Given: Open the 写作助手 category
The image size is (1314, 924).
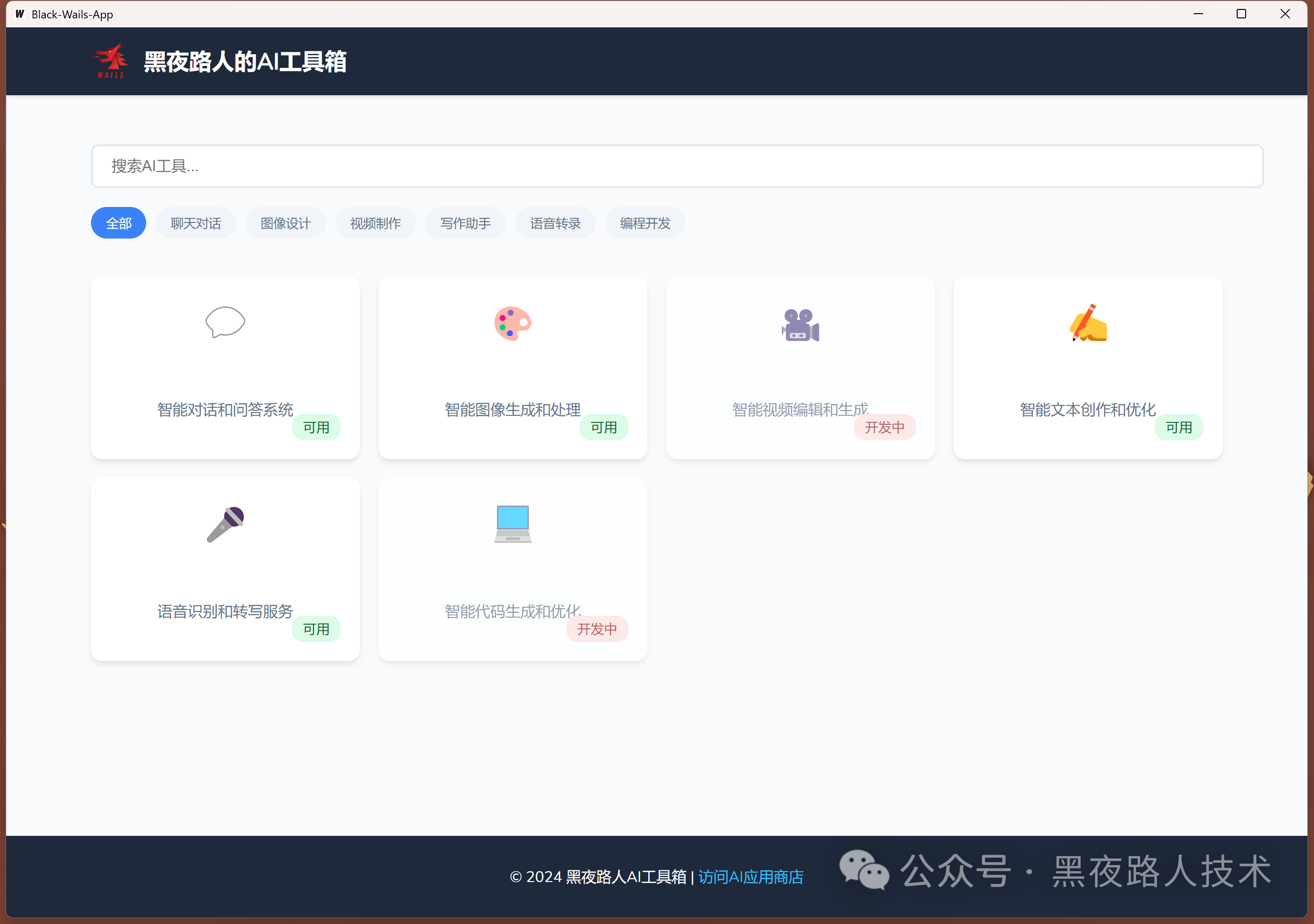Looking at the screenshot, I should point(465,223).
